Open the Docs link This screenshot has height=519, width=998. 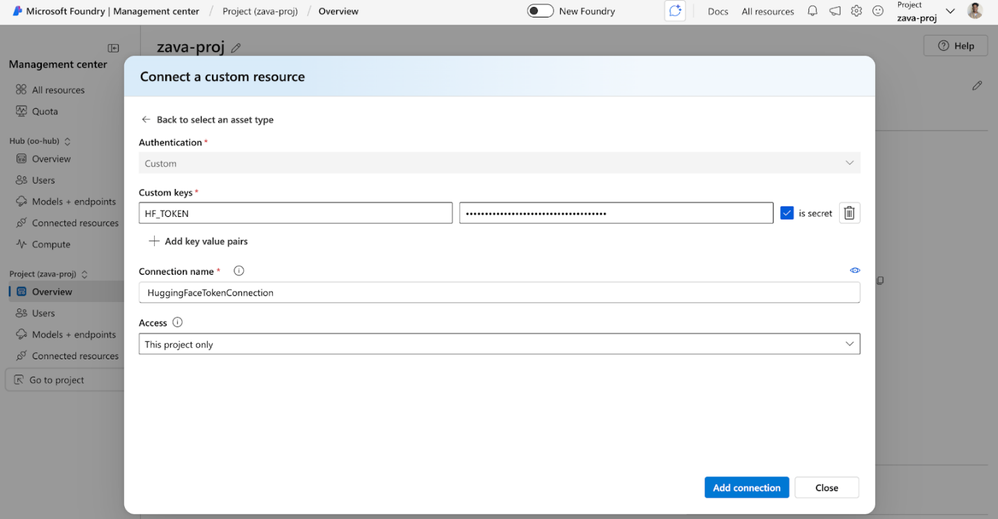click(718, 11)
